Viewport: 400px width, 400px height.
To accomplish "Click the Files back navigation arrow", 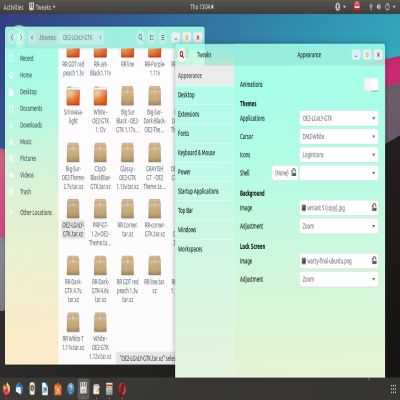I will tap(12, 37).
